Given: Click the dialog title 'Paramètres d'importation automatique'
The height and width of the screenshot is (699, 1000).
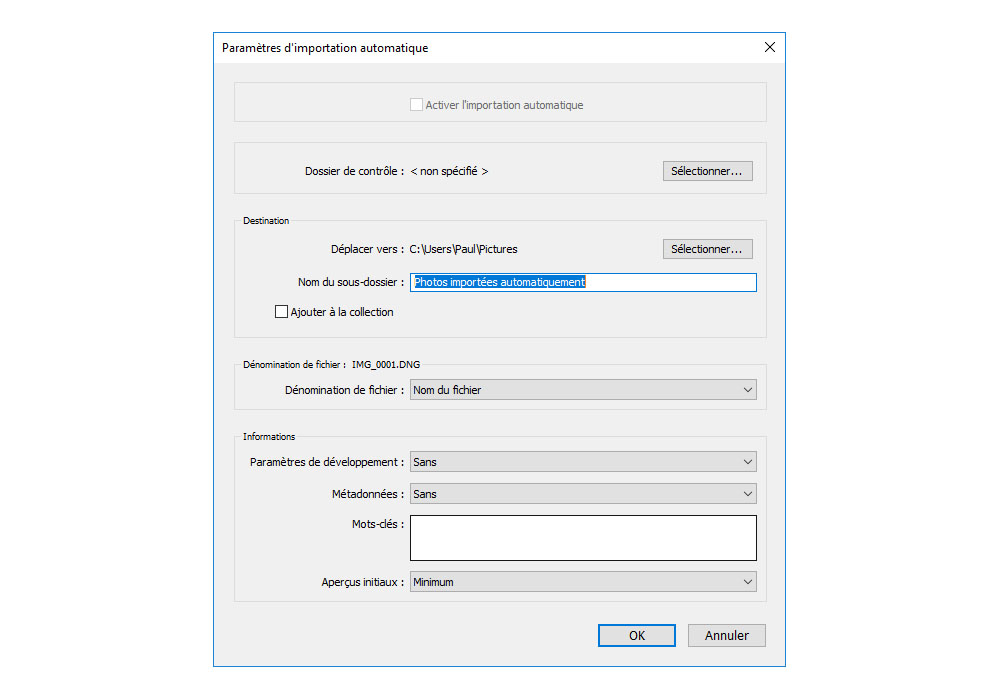Looking at the screenshot, I should tap(325, 48).
